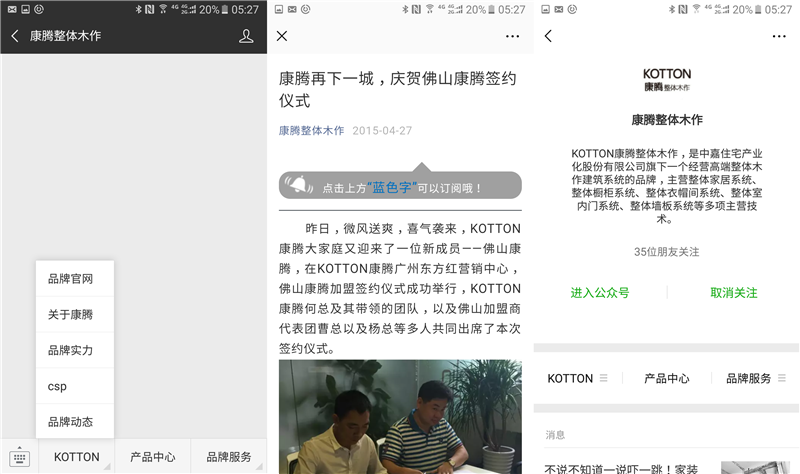Tap the blue 康腾整体木作 author link
The image size is (800, 474).
tap(311, 131)
